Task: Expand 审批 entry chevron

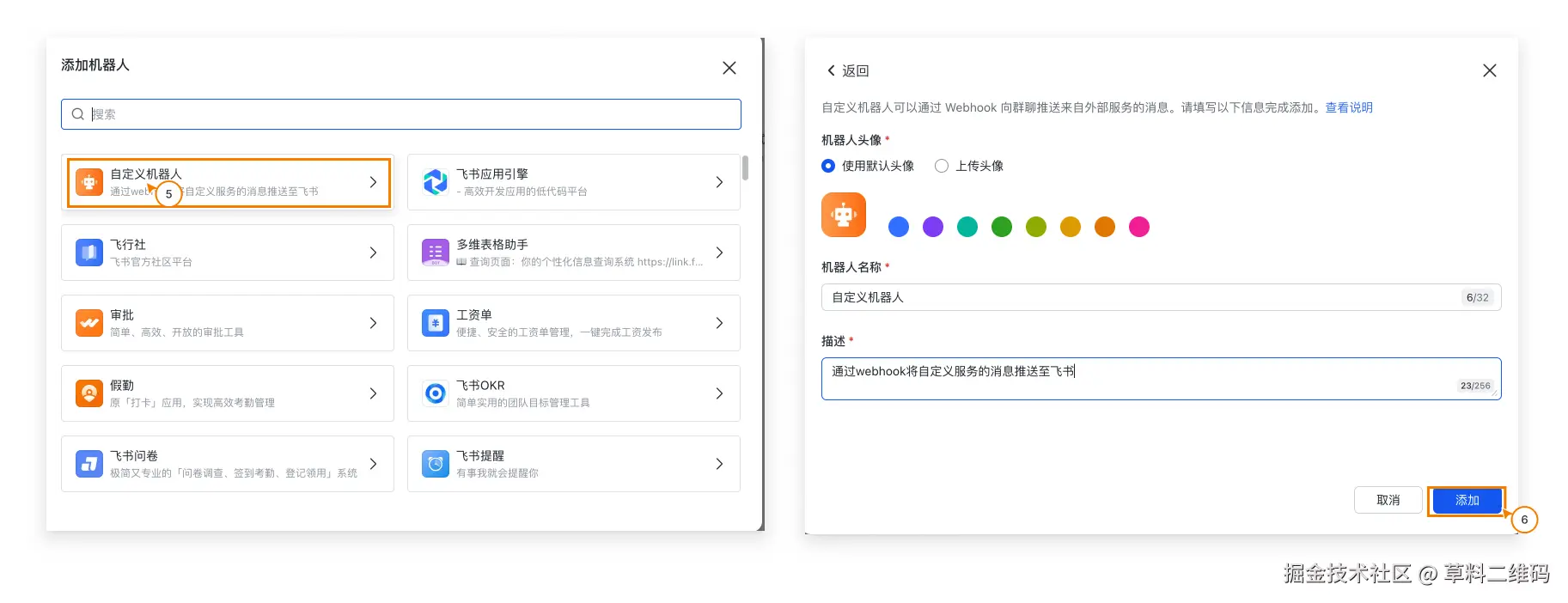Action: point(373,323)
